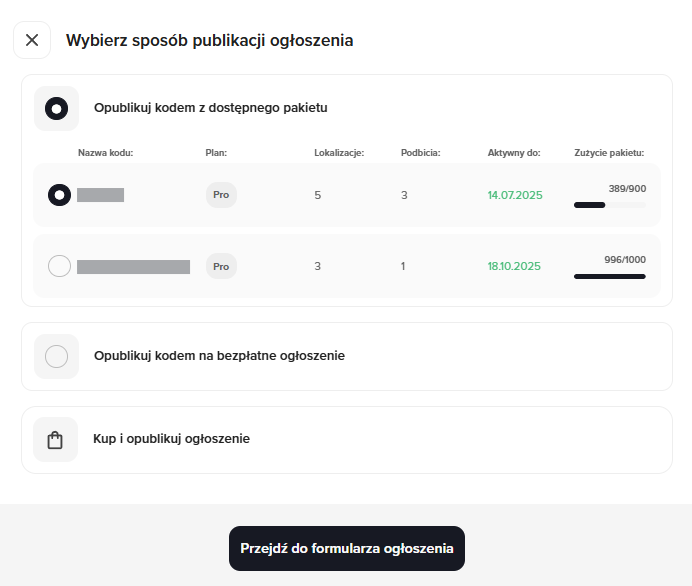Click 'Zużycie pakietu:' column header
The width and height of the screenshot is (692, 586).
tap(609, 153)
